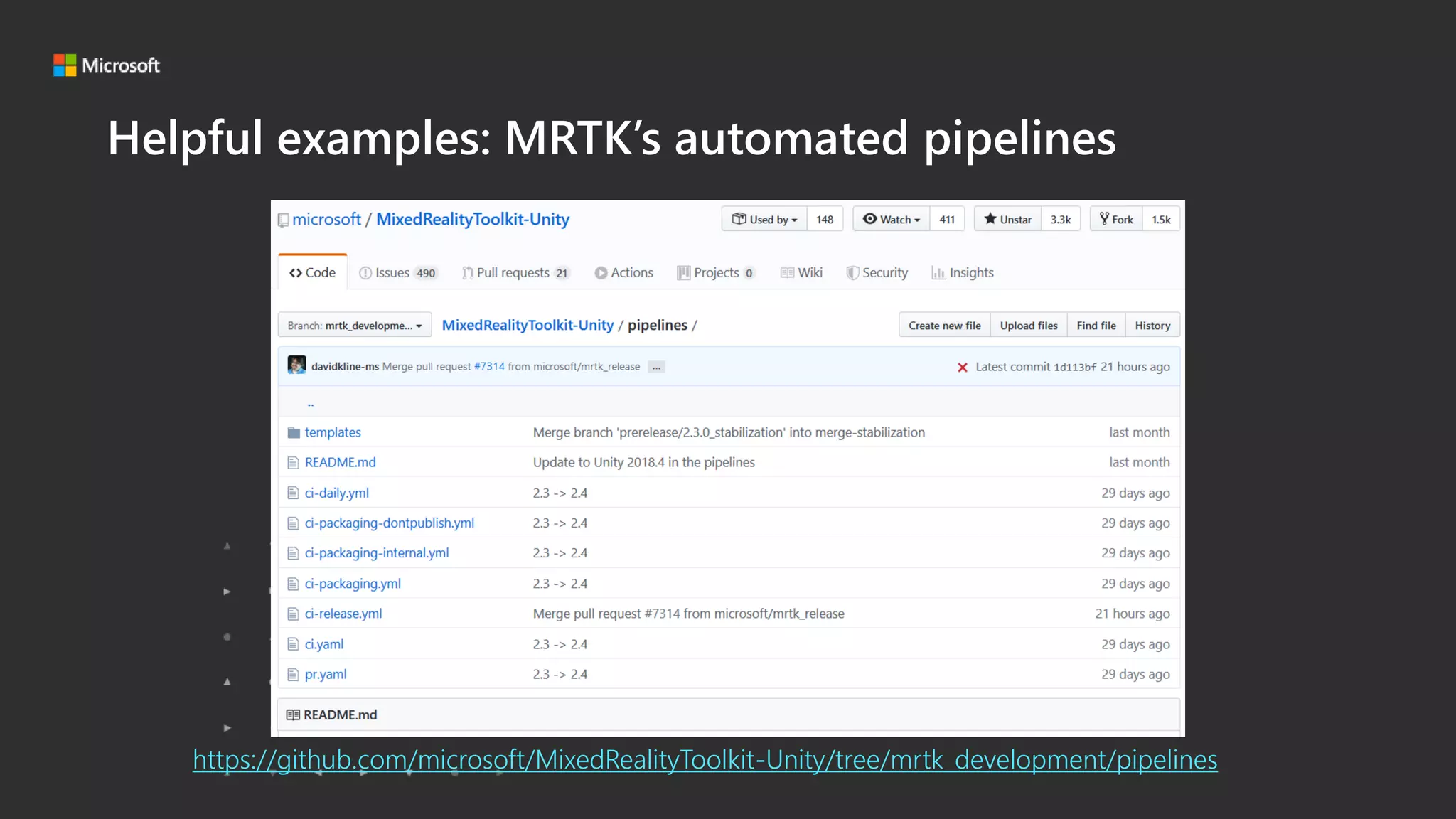Open README.md file link

coord(340,462)
